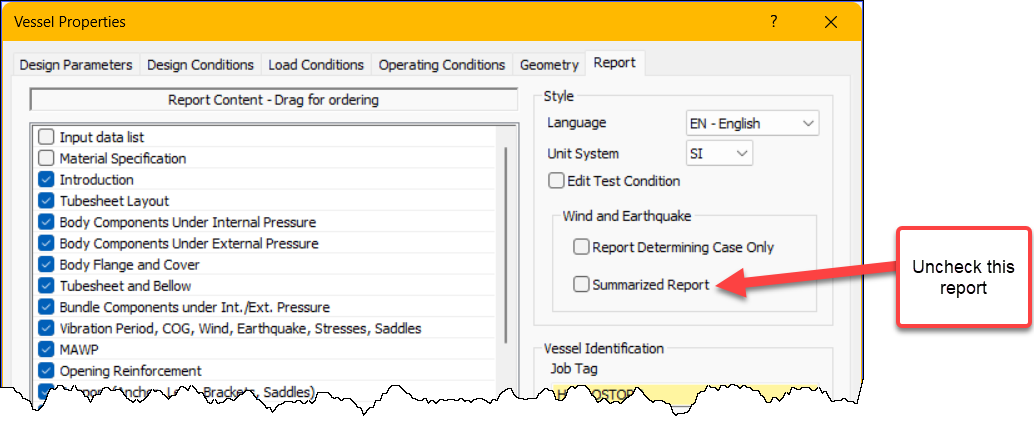Click the Material Specification label

[123, 159]
